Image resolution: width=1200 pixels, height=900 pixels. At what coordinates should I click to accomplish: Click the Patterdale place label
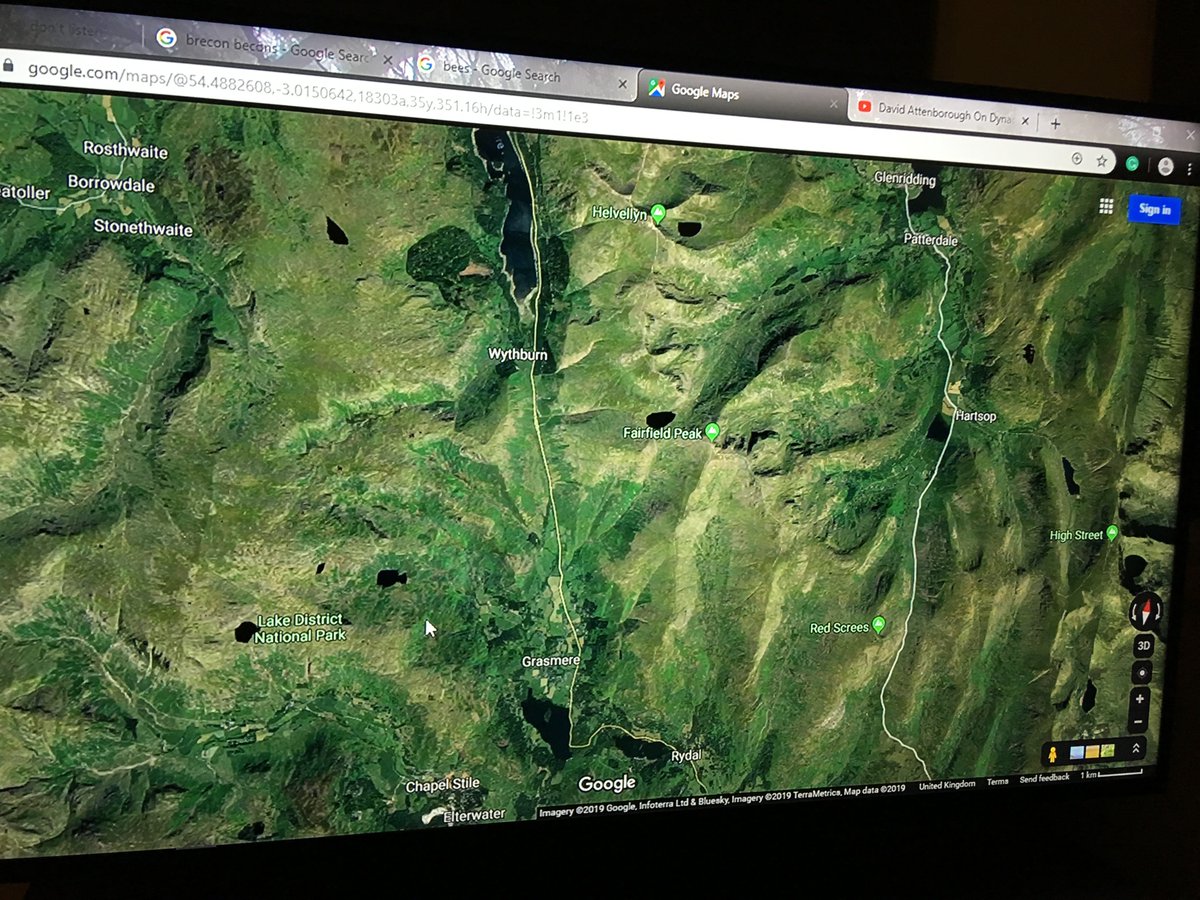(930, 239)
